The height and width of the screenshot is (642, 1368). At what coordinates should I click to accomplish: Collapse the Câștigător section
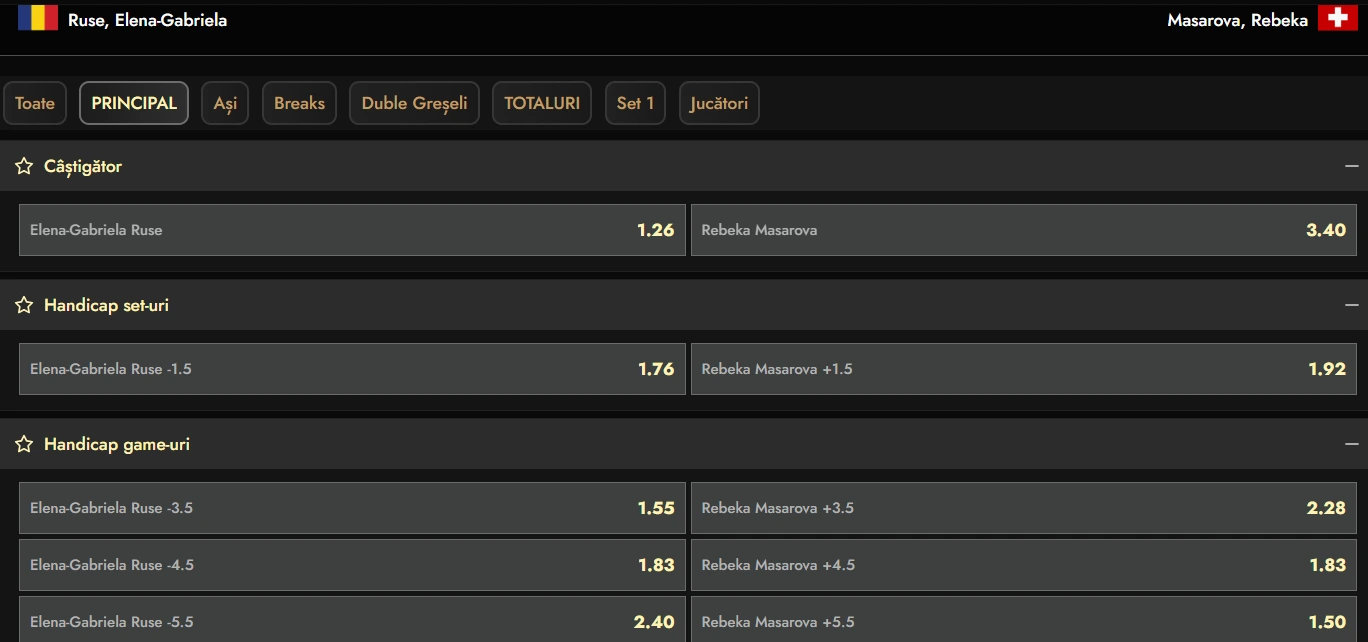point(1351,166)
